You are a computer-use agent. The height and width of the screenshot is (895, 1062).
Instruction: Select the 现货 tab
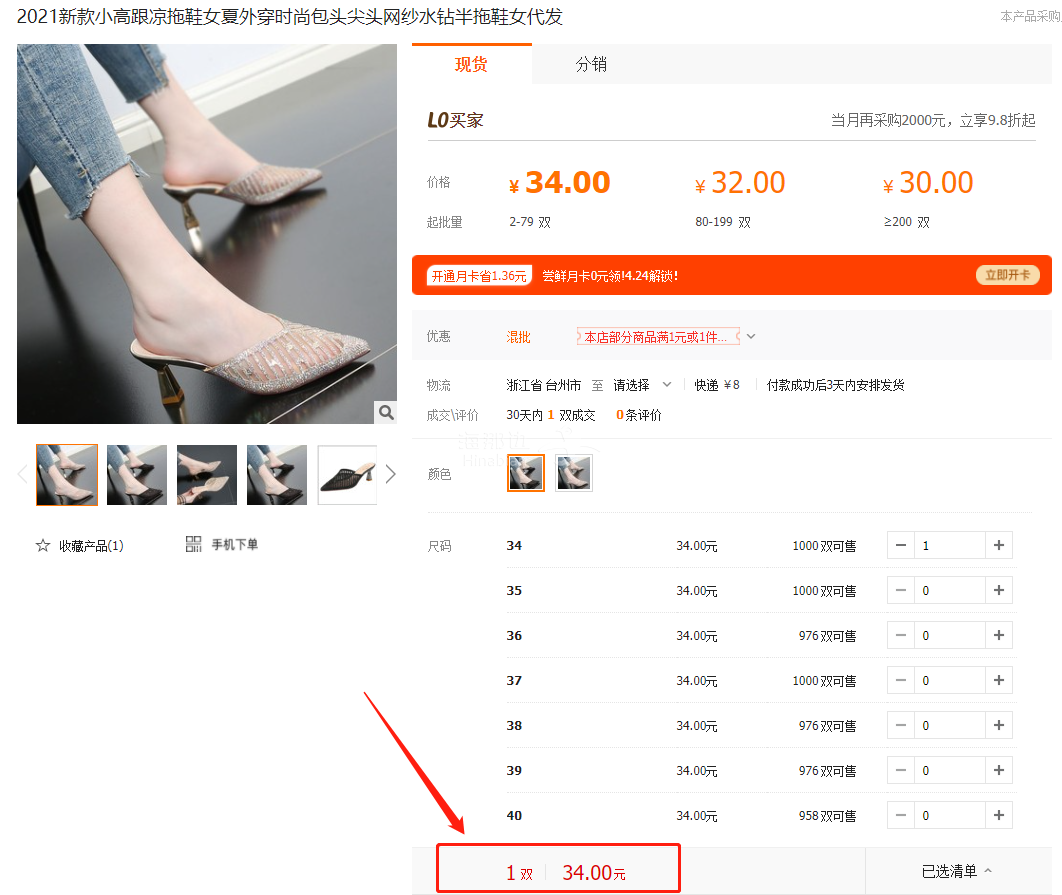[x=471, y=65]
